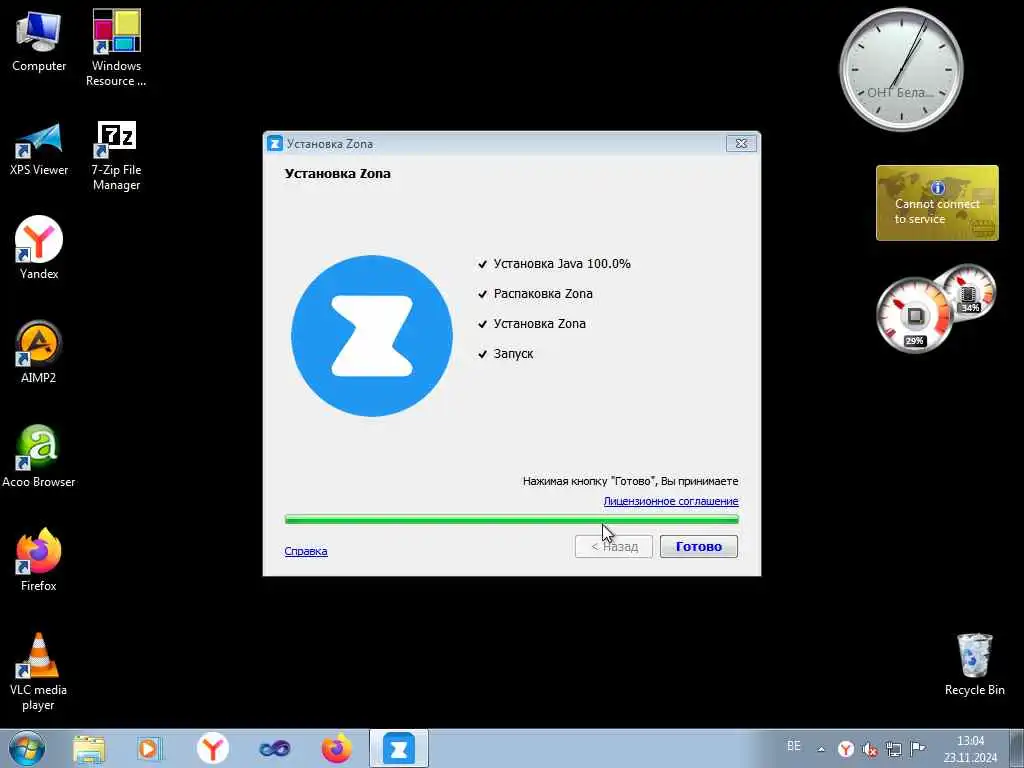Click the Готово button in installer
Viewport: 1024px width, 768px height.
click(698, 547)
